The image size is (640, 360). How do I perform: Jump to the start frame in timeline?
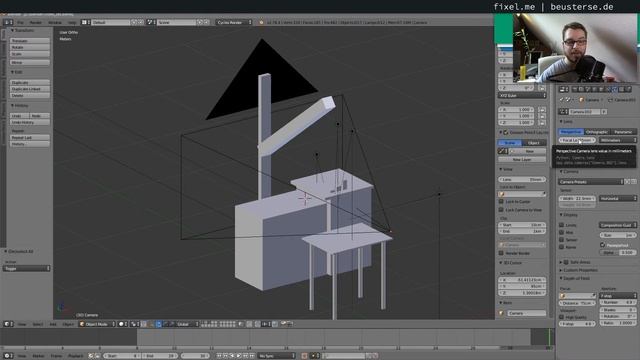coord(219,356)
